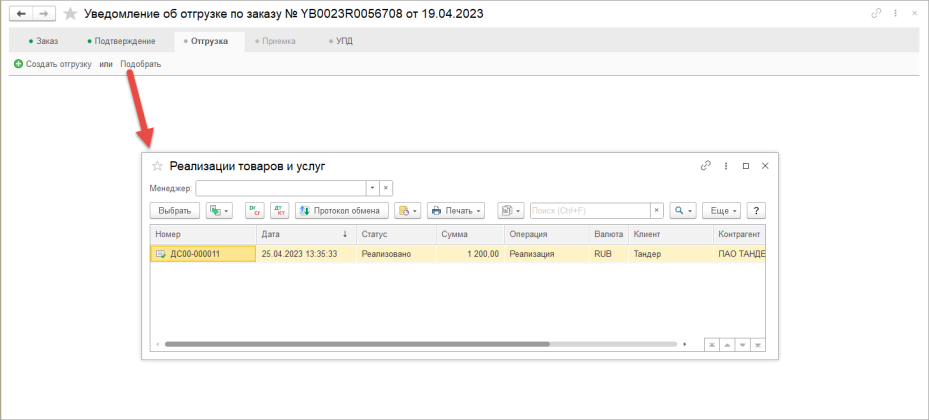Star the shipment notification as favorite
The image size is (929, 420).
click(x=71, y=14)
